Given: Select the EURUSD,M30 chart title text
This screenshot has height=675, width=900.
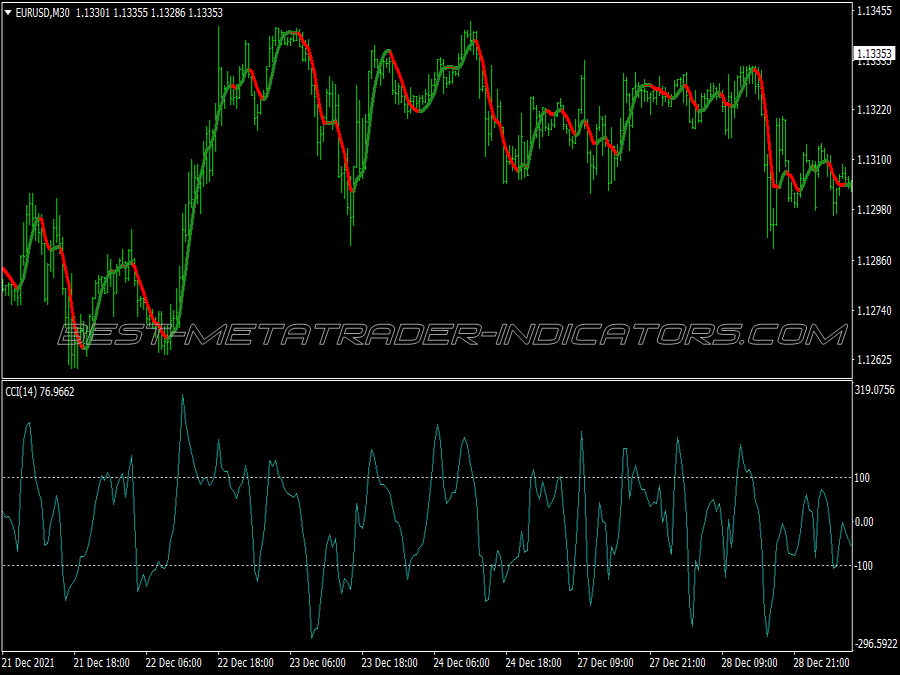Looking at the screenshot, I should [x=42, y=13].
